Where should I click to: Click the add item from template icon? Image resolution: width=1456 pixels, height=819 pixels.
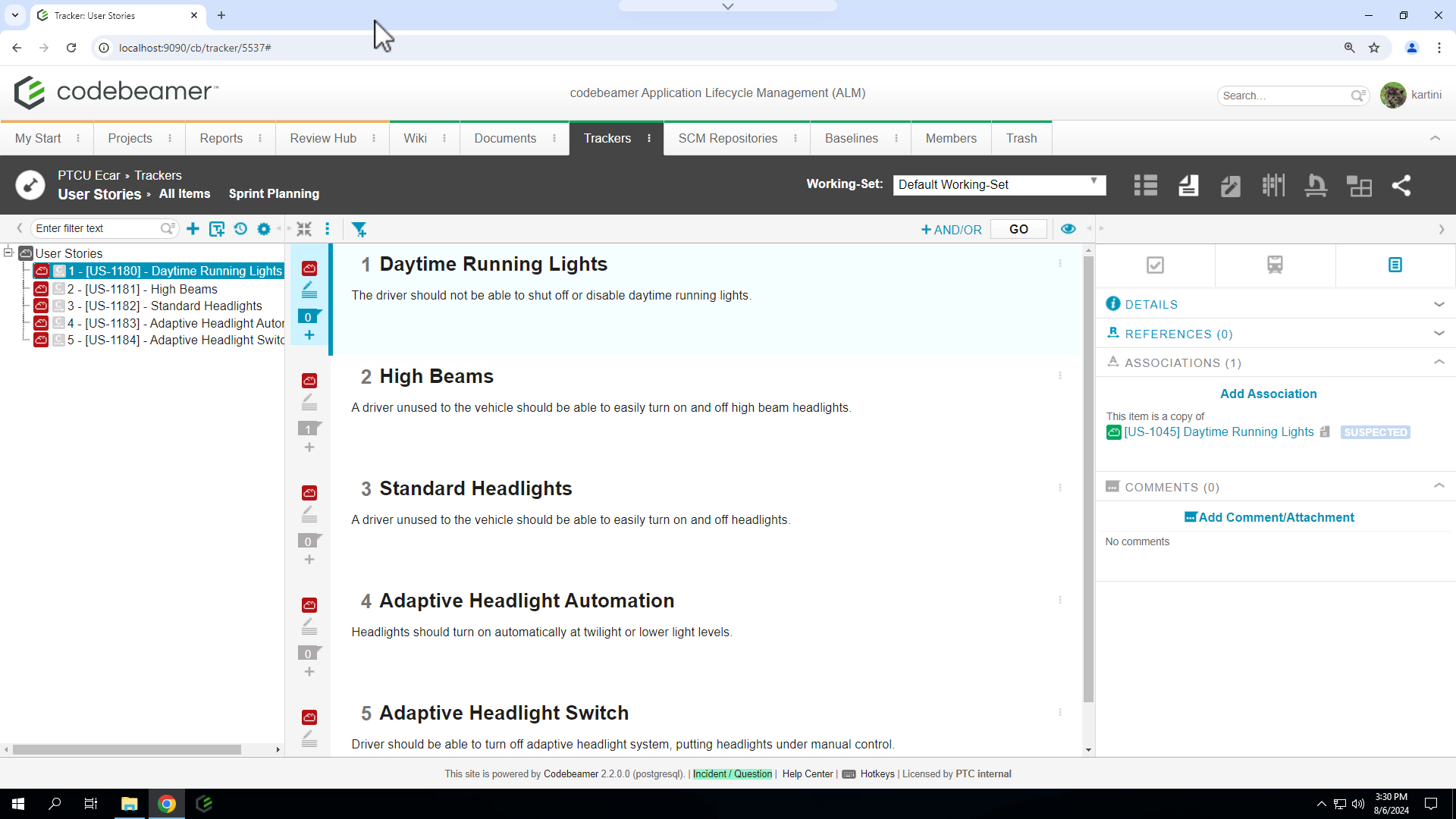point(217,229)
